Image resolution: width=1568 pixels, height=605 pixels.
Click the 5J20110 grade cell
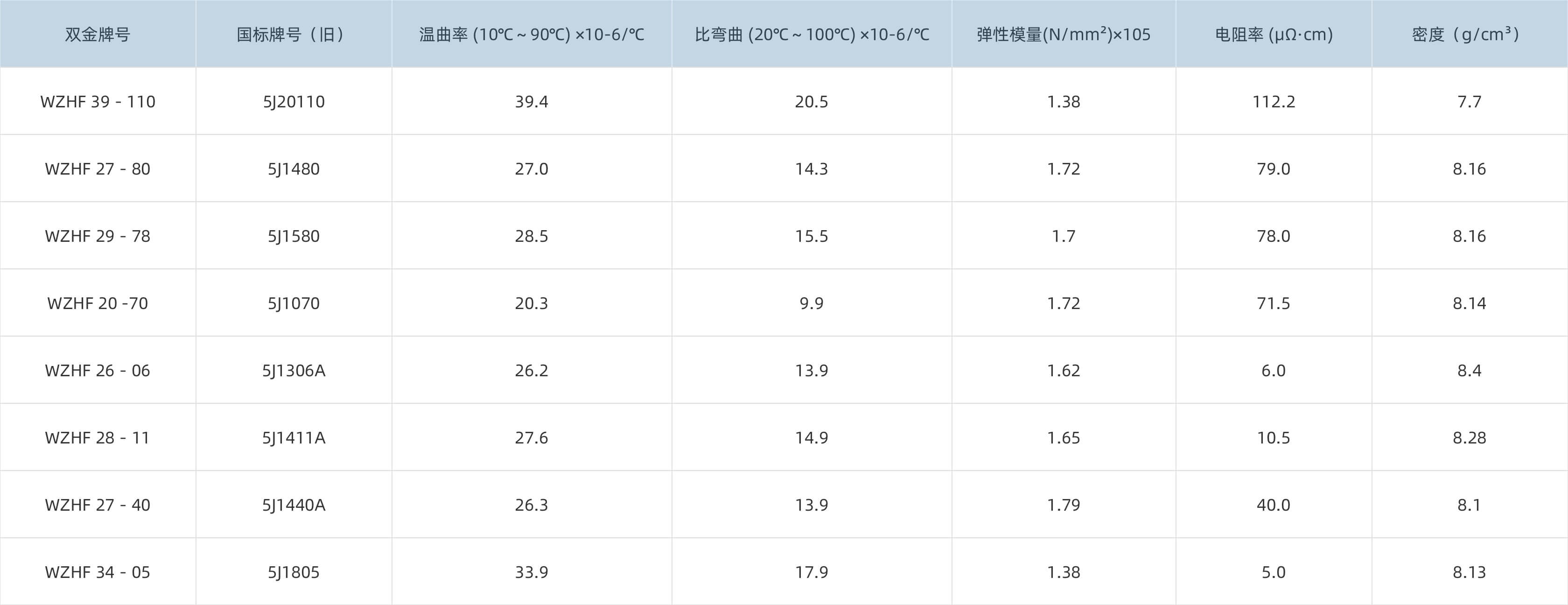pos(294,102)
